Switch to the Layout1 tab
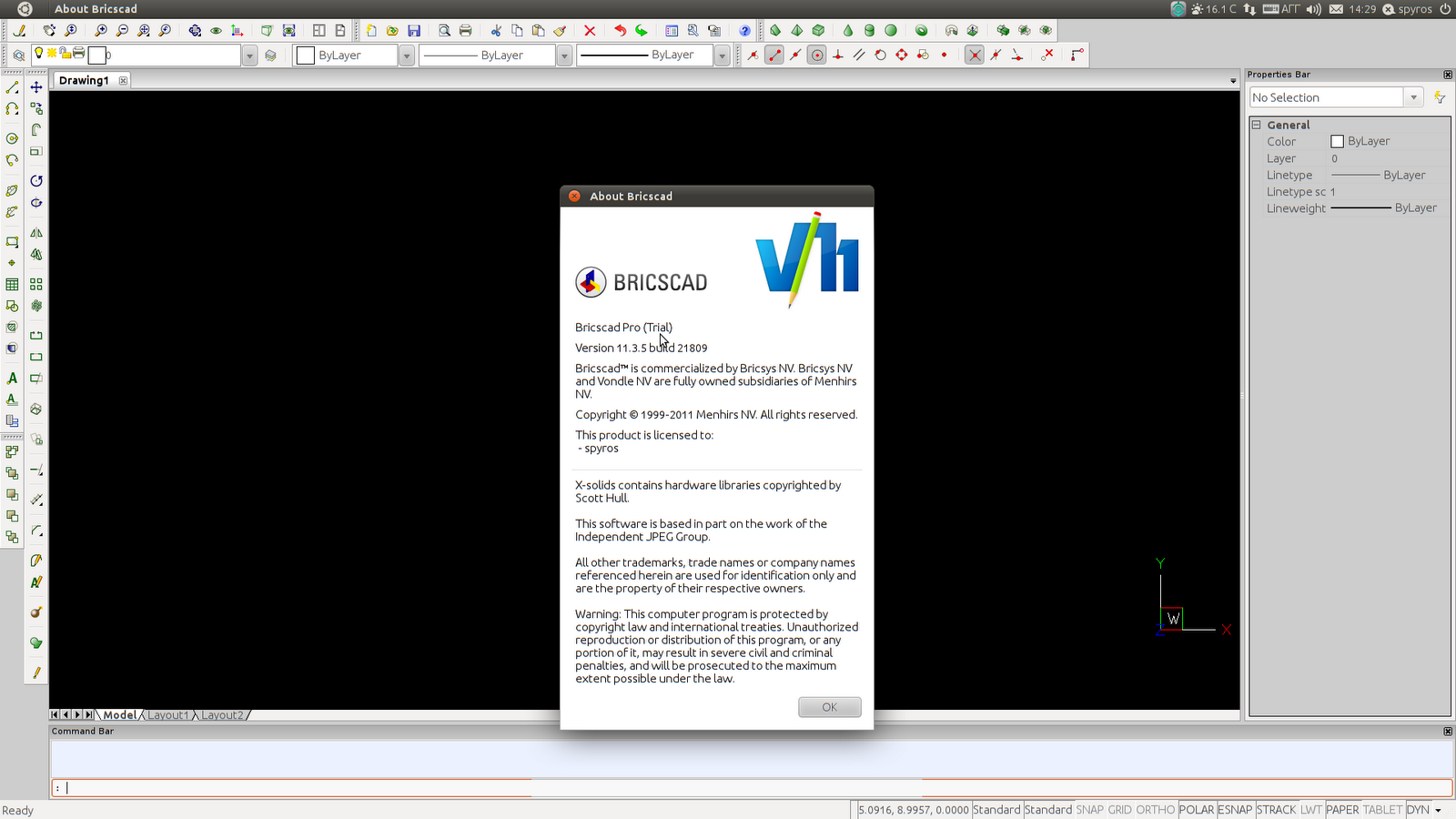The image size is (1456, 819). (167, 715)
